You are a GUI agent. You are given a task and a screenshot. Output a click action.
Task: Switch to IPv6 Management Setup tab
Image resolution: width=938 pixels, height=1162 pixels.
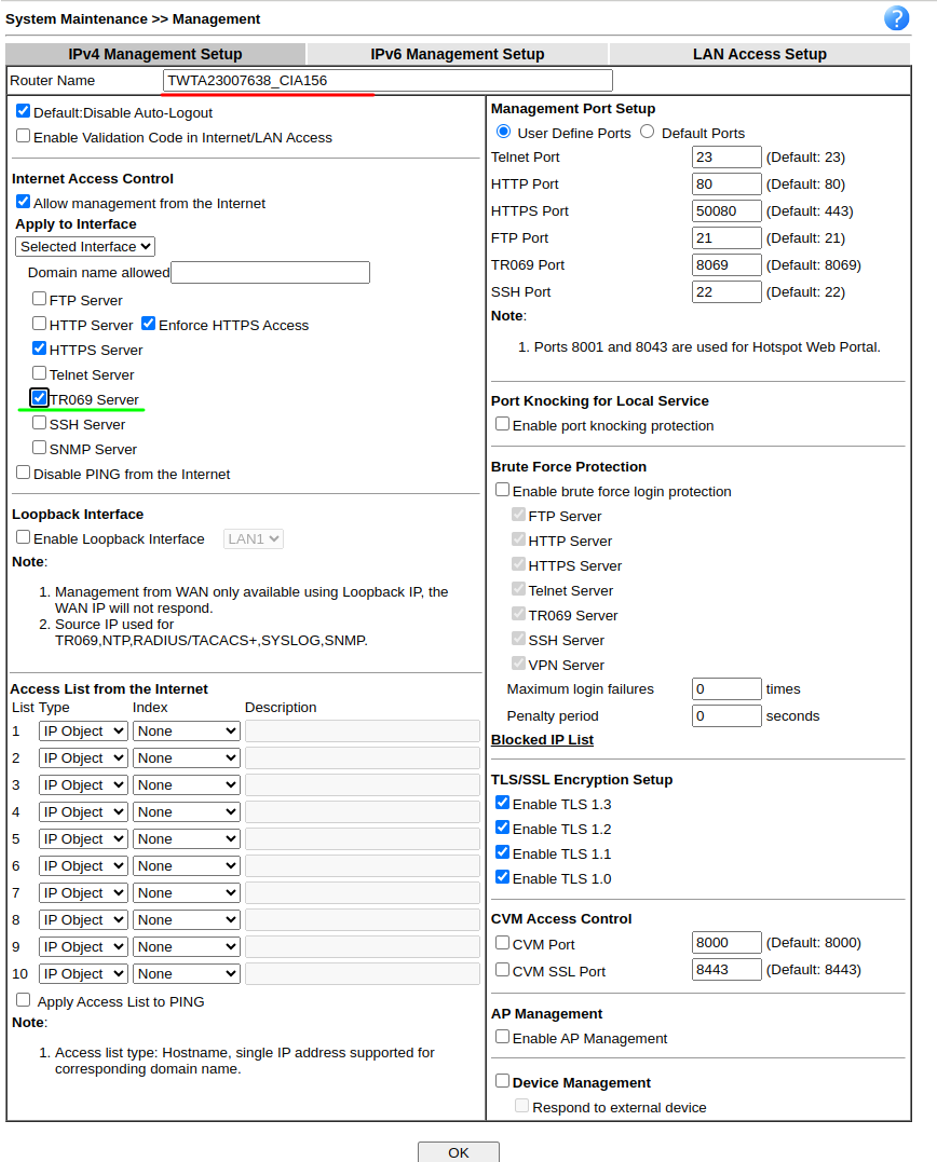(x=457, y=54)
